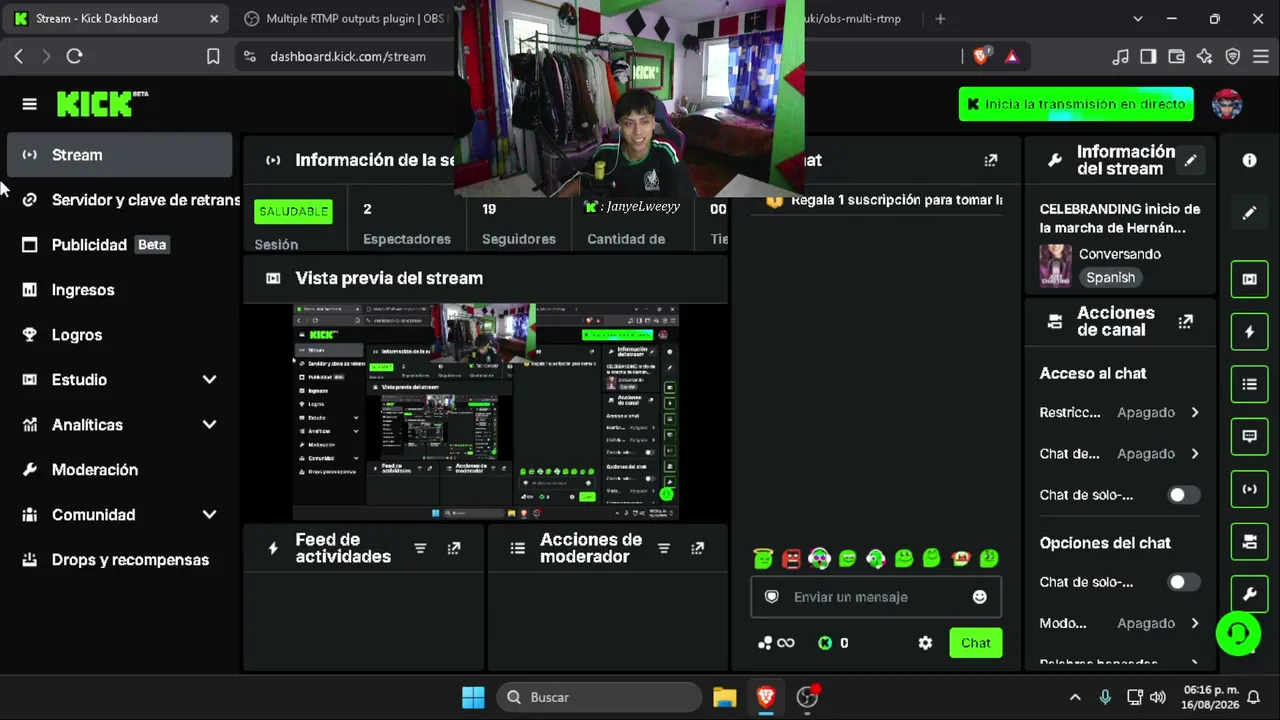Open the Logros page

coord(119,335)
